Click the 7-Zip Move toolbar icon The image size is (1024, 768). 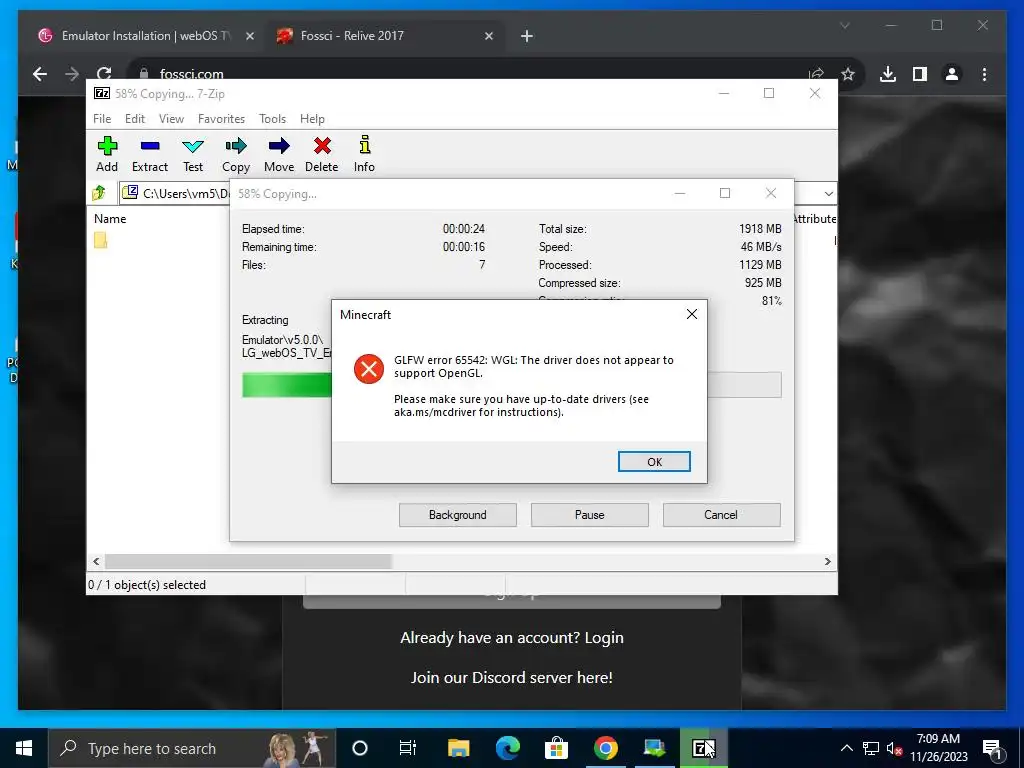click(x=279, y=155)
